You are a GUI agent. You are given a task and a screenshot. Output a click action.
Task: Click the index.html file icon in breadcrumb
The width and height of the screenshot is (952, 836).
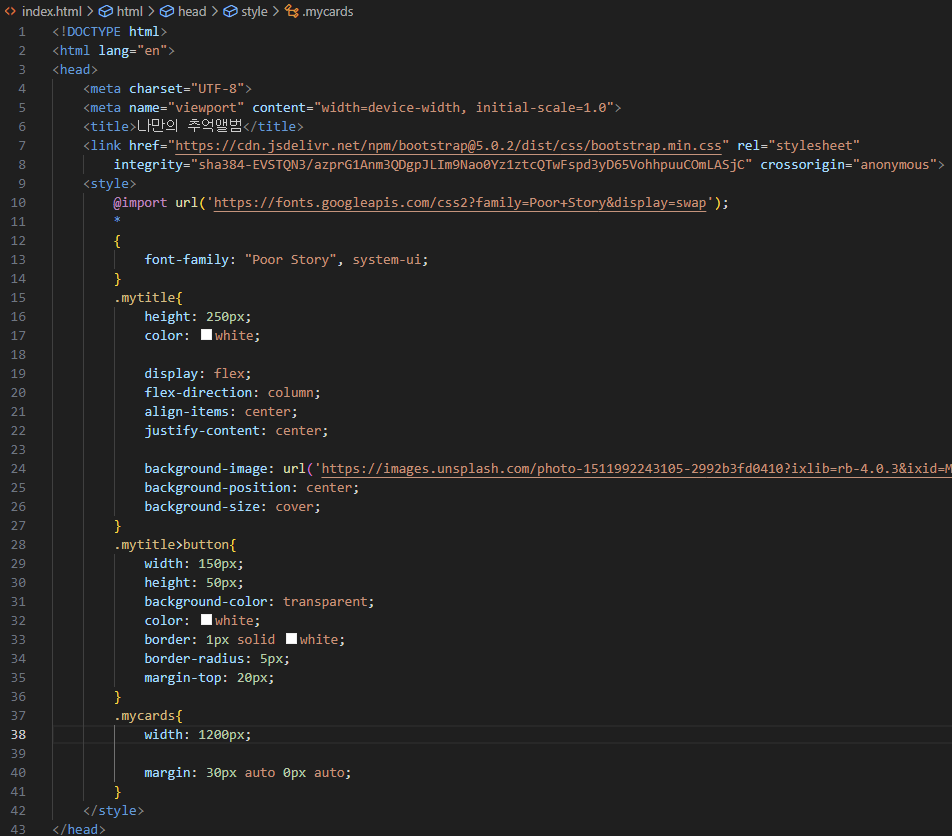pyautogui.click(x=10, y=12)
